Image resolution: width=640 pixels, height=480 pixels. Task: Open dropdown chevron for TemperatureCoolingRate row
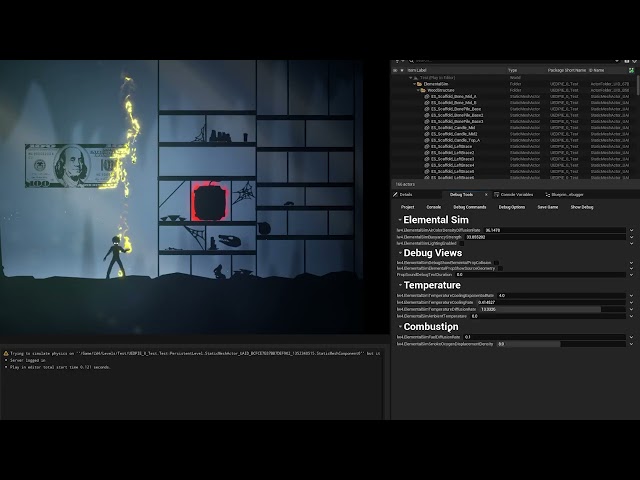pos(632,302)
